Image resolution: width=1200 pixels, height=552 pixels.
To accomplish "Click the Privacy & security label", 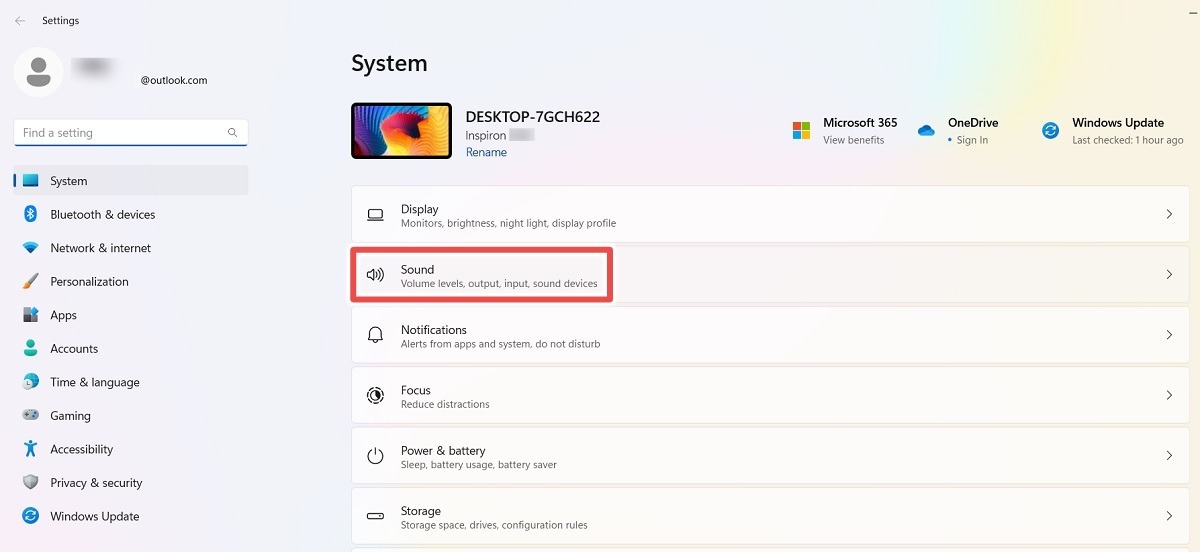I will tap(96, 482).
